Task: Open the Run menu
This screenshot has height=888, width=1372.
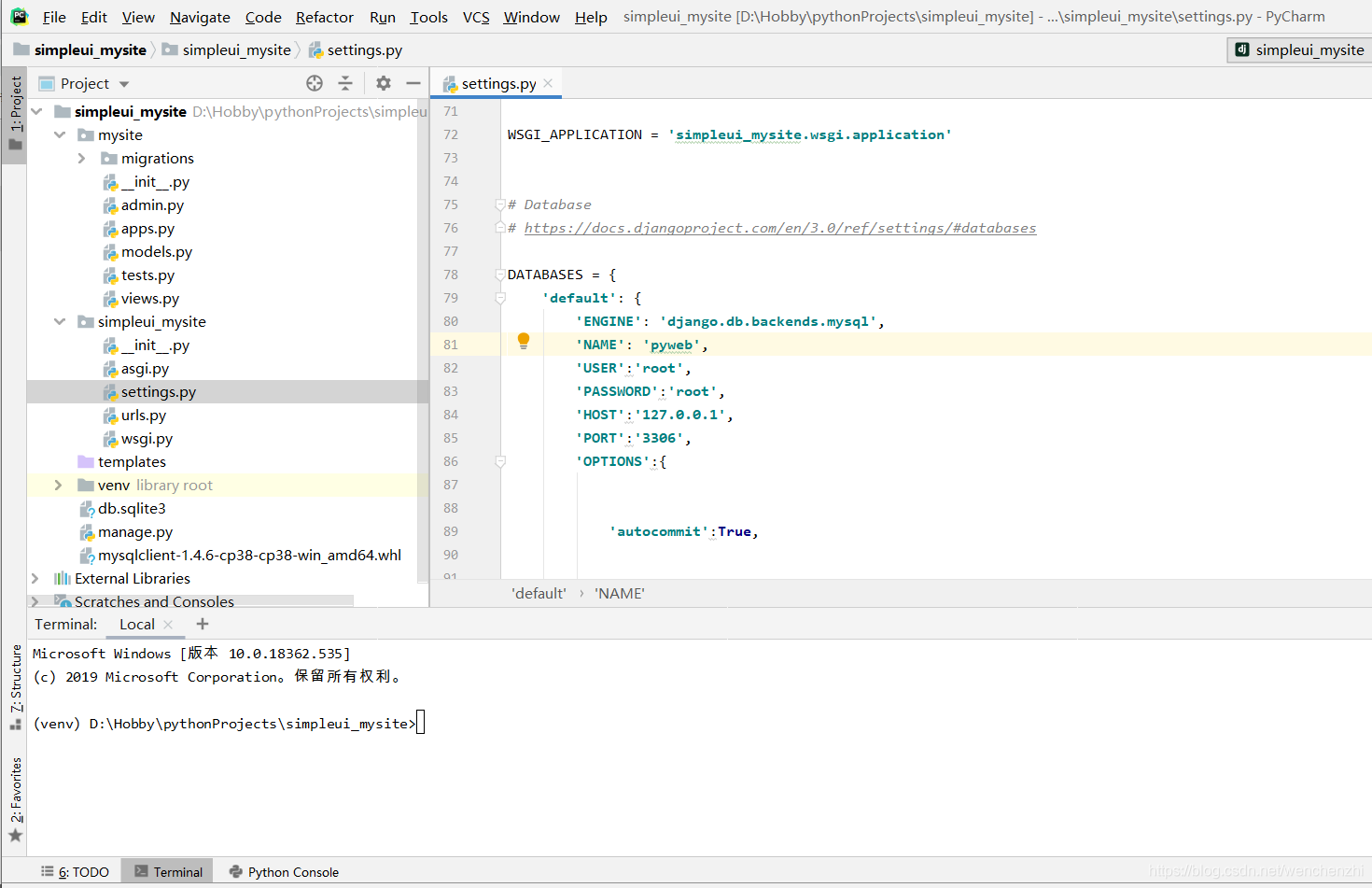Action: point(383,17)
